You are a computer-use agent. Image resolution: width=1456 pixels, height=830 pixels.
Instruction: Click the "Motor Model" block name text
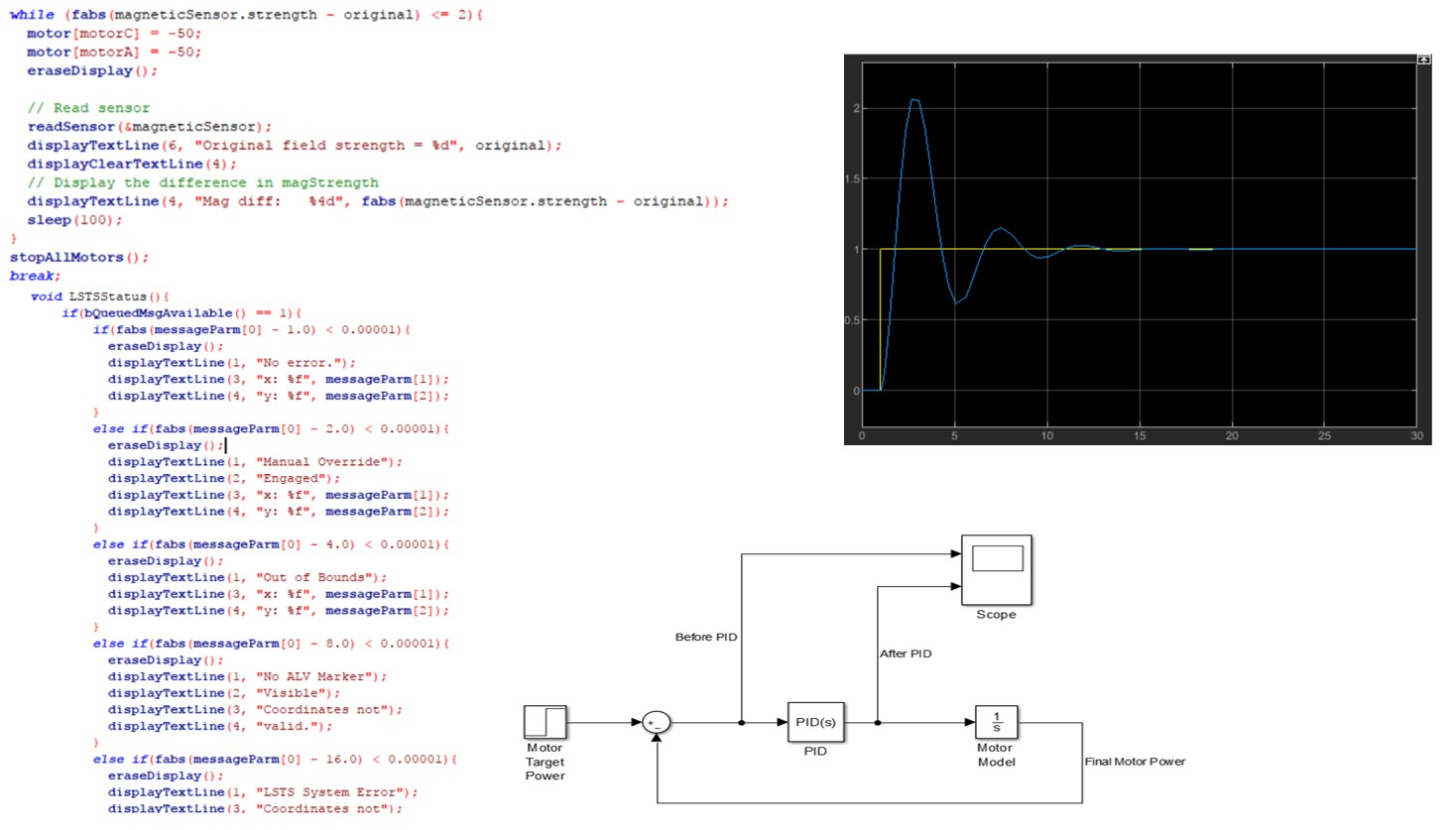[x=996, y=756]
